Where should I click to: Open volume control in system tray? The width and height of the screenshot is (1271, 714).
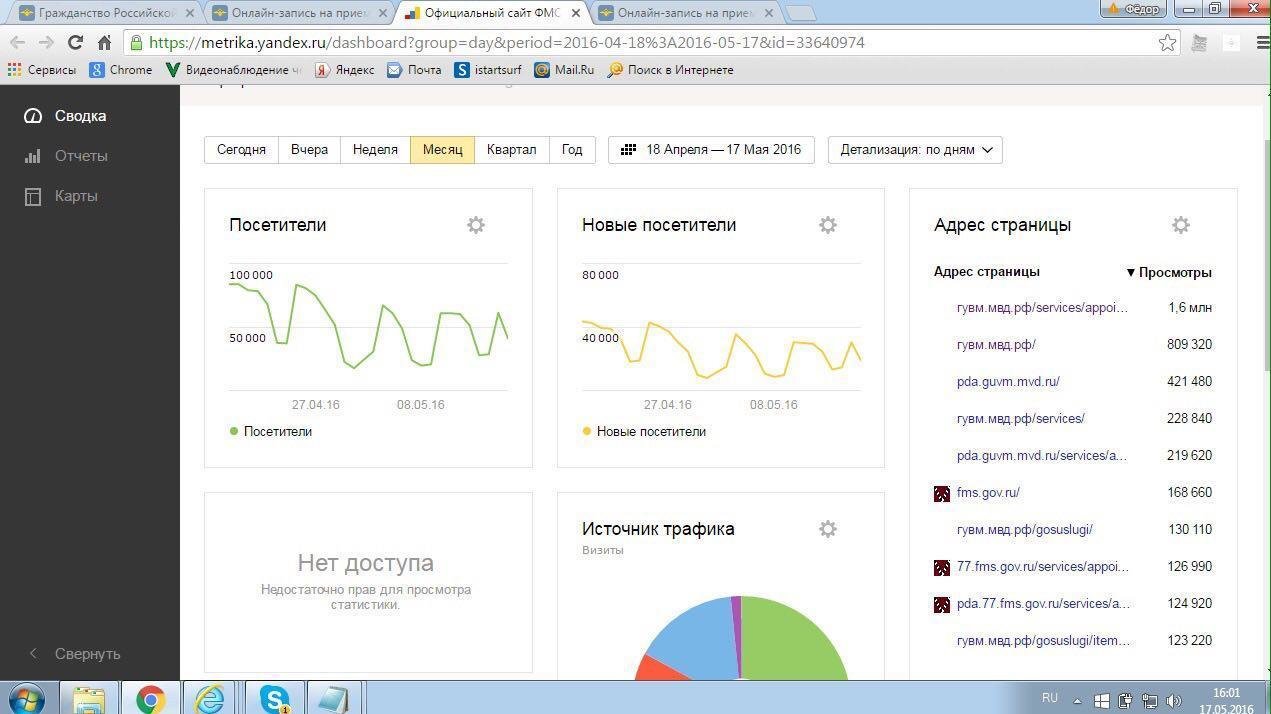click(1174, 701)
